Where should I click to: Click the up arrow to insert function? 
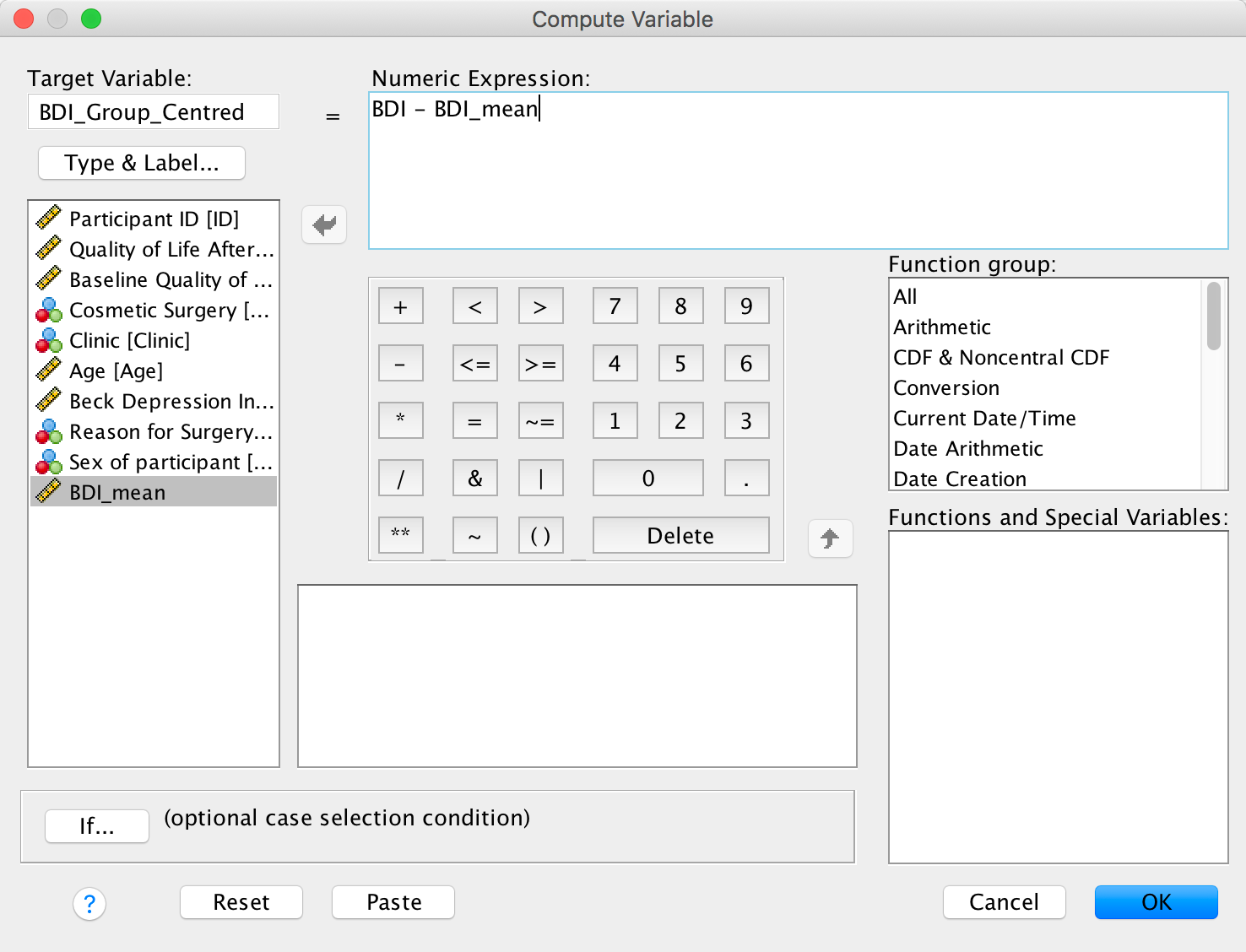coord(830,538)
